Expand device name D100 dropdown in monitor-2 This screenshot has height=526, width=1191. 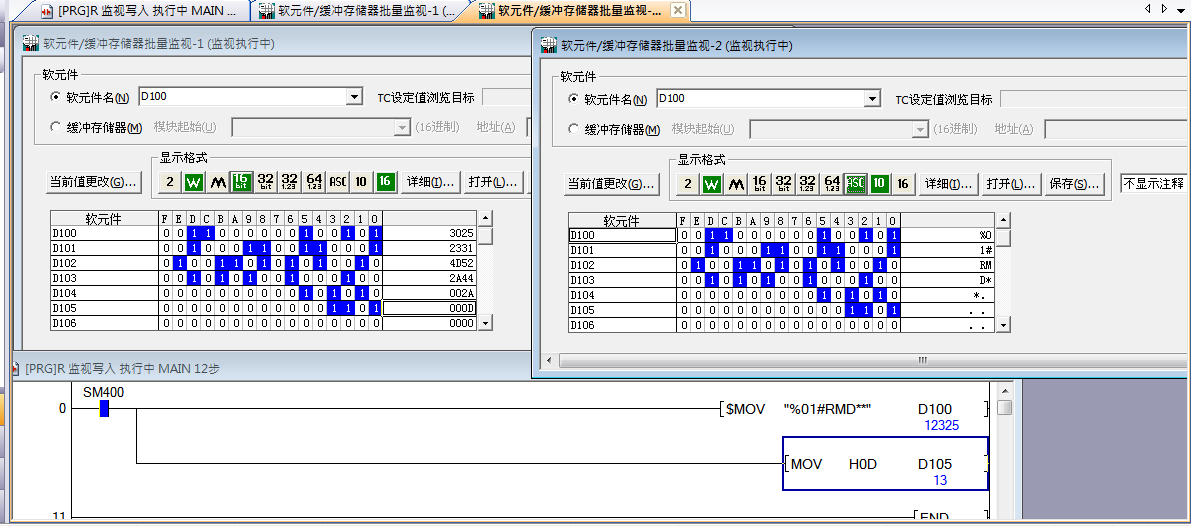click(872, 99)
